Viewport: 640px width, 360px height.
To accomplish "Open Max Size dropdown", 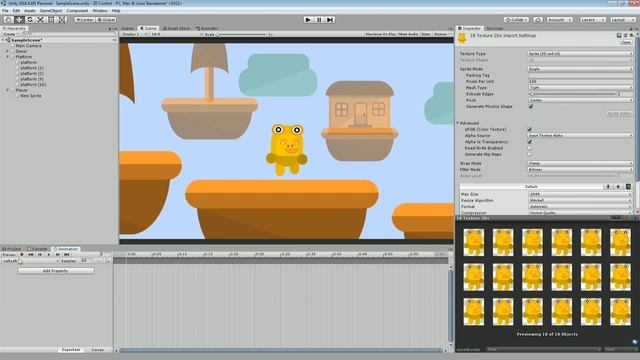I will pos(580,194).
